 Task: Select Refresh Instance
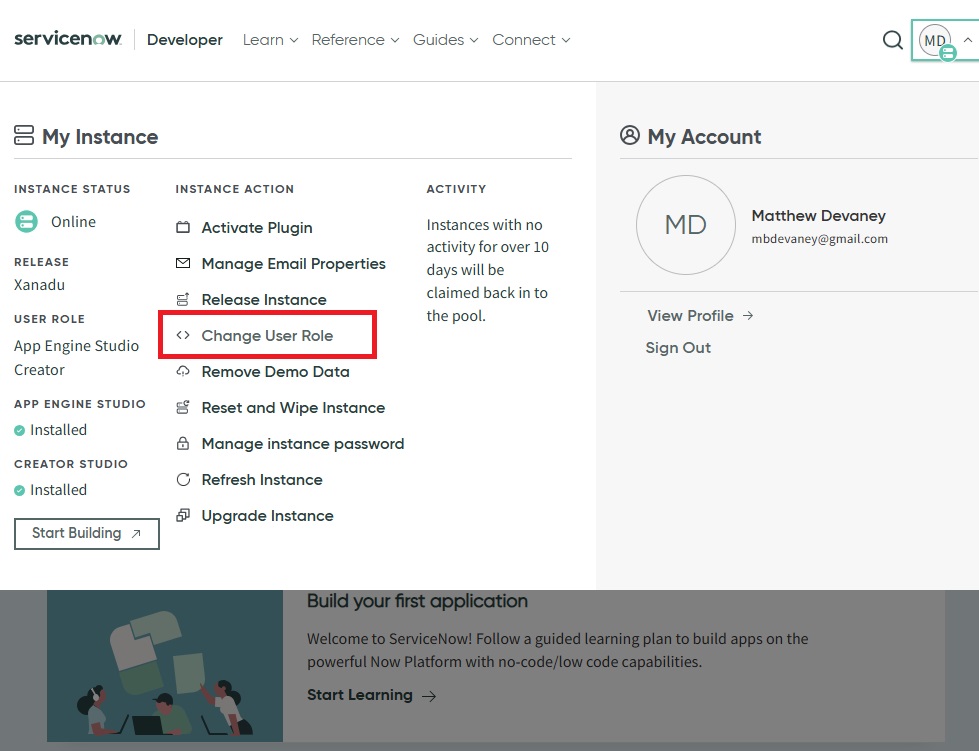coord(262,480)
